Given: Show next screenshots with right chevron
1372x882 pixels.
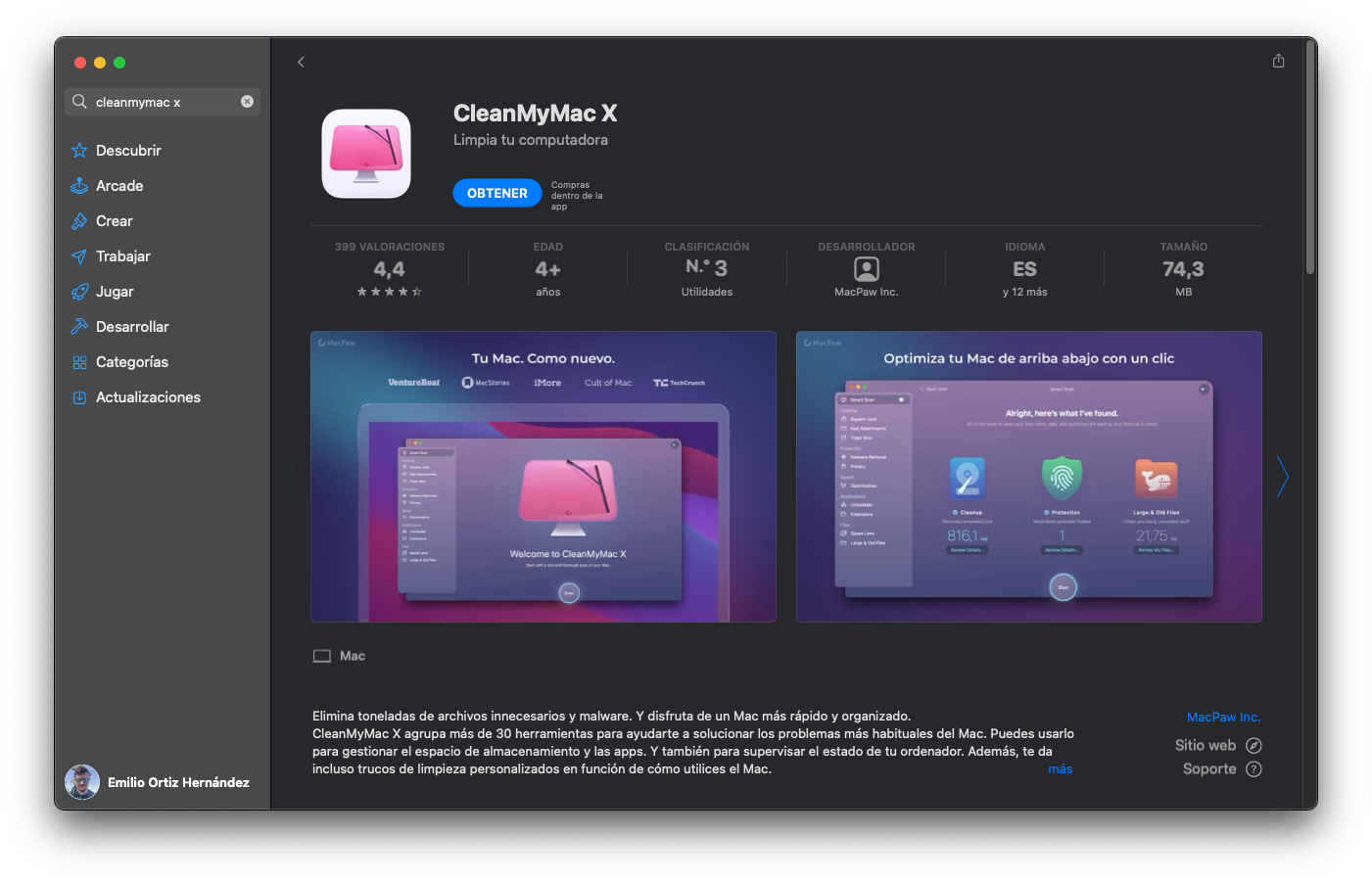Looking at the screenshot, I should click(1282, 477).
